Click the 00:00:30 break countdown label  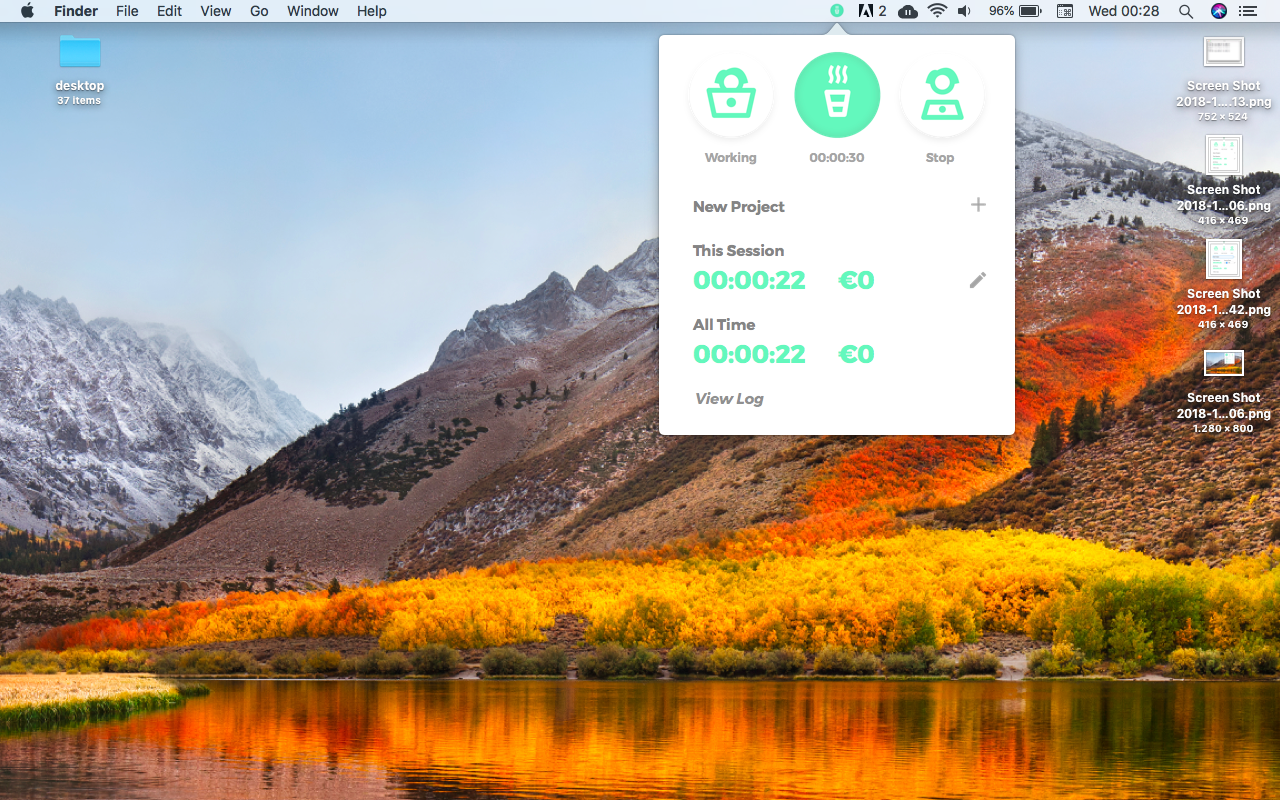[x=837, y=158]
